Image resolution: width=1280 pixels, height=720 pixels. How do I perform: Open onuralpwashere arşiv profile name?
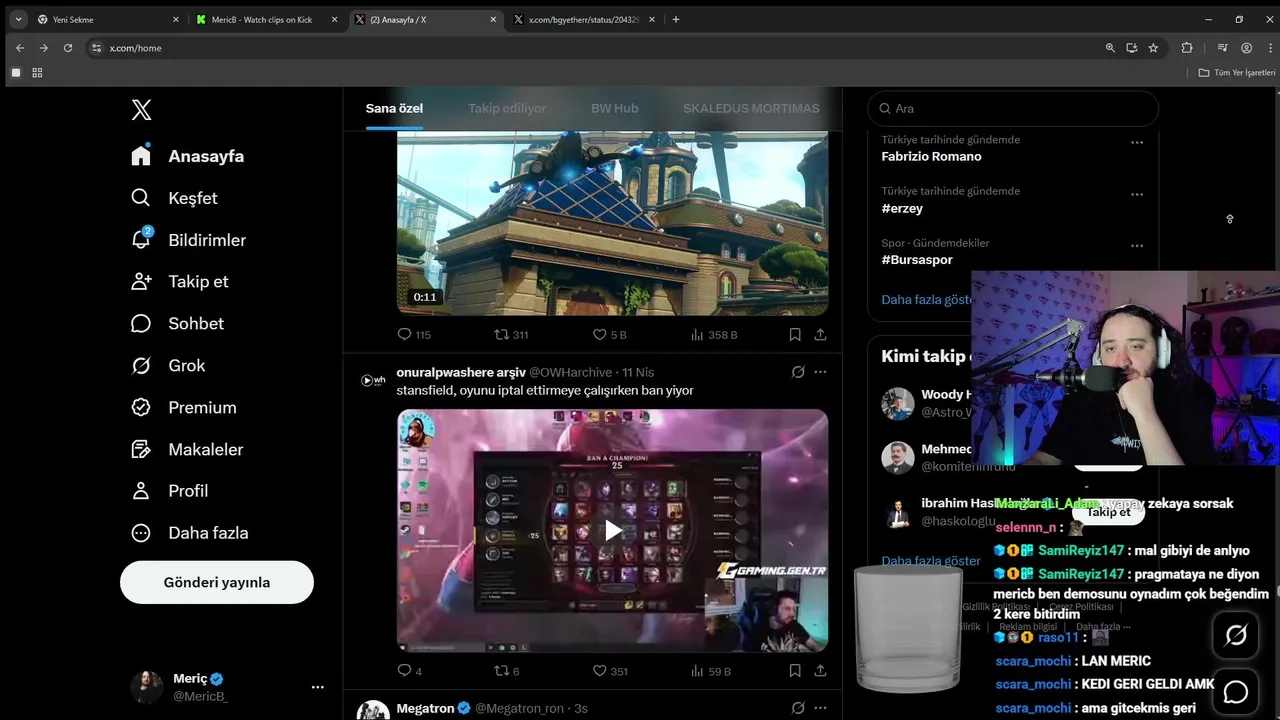point(461,372)
